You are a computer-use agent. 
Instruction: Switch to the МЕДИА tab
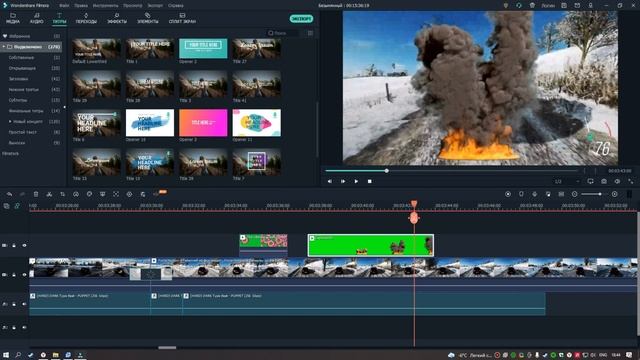[13, 18]
